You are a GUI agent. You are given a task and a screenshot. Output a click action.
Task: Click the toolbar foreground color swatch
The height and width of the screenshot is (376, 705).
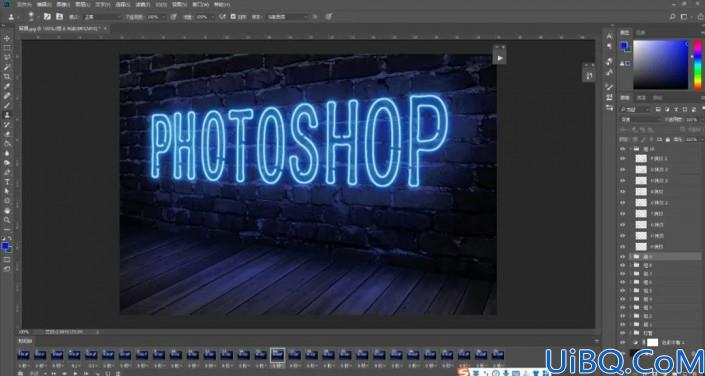pos(5,246)
